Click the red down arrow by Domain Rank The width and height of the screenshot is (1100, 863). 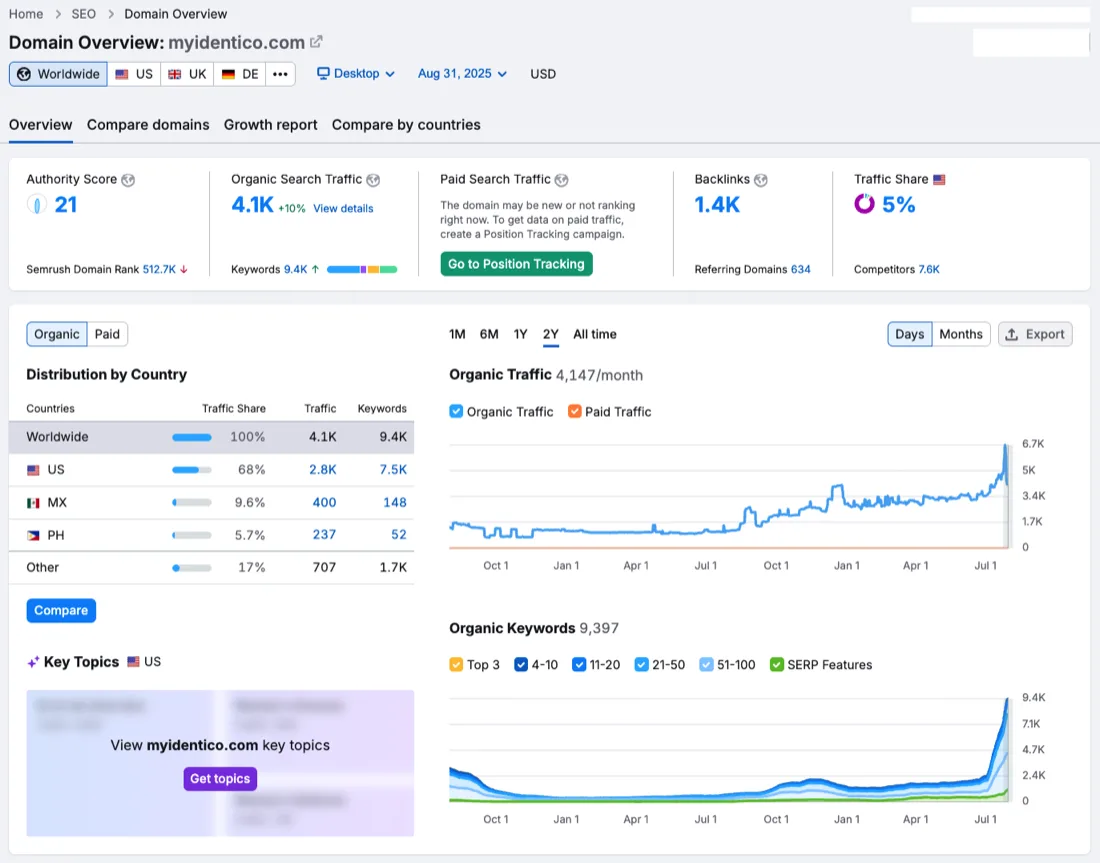pos(184,269)
